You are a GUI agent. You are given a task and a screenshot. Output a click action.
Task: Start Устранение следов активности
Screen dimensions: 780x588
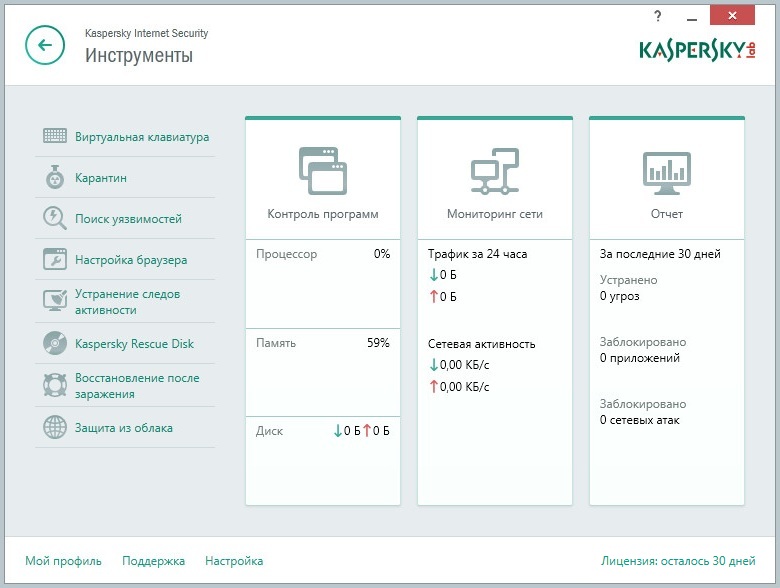pyautogui.click(x=127, y=301)
